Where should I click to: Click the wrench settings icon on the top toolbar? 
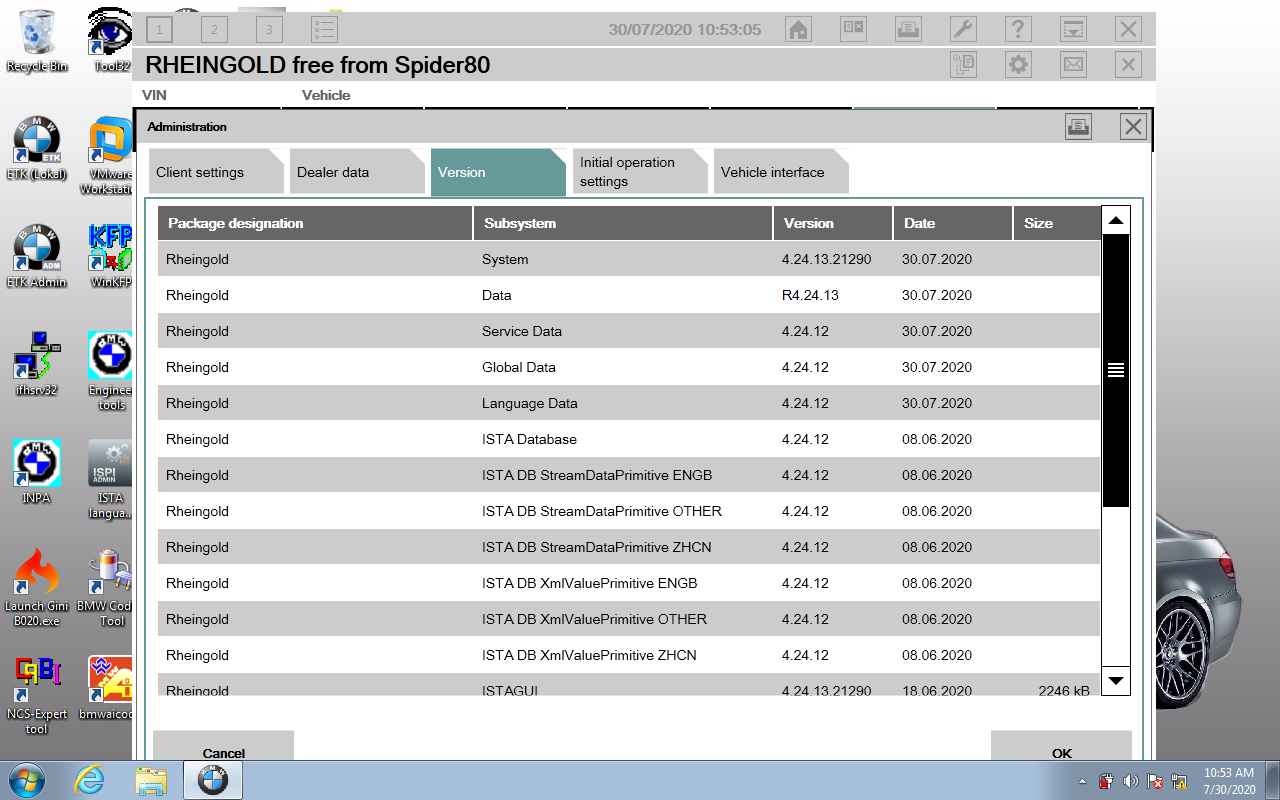point(963,29)
